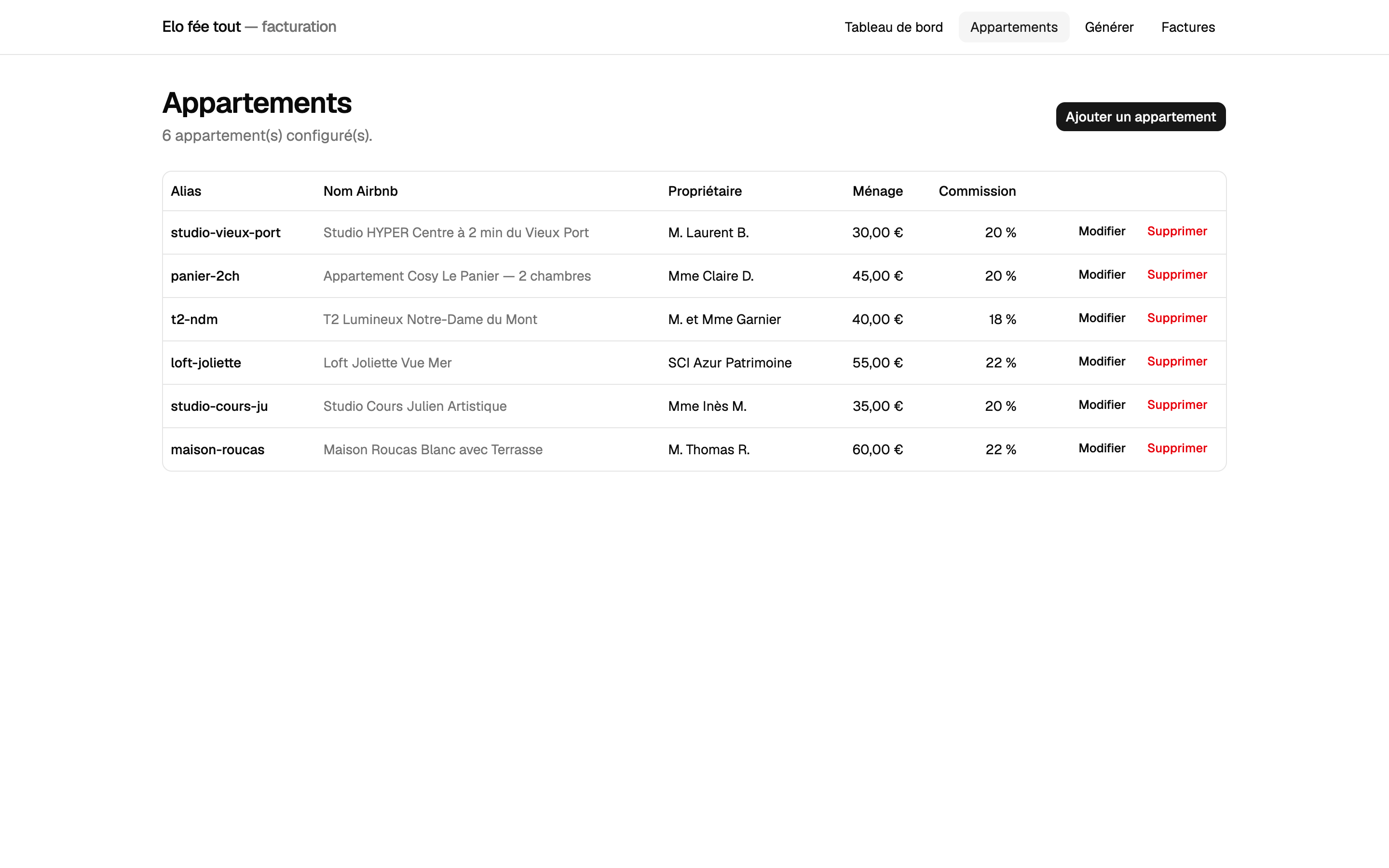Viewport: 1389px width, 868px height.
Task: Go to the Générer page
Action: 1109,27
